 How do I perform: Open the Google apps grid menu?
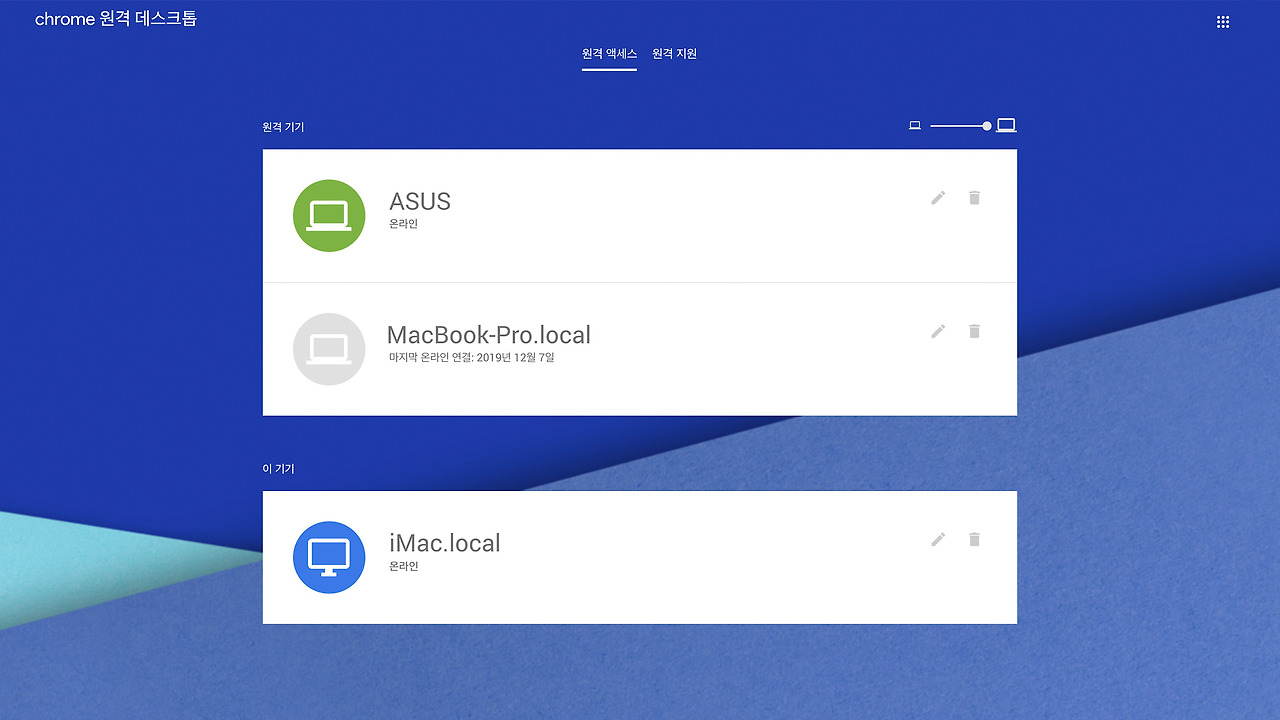click(x=1222, y=21)
